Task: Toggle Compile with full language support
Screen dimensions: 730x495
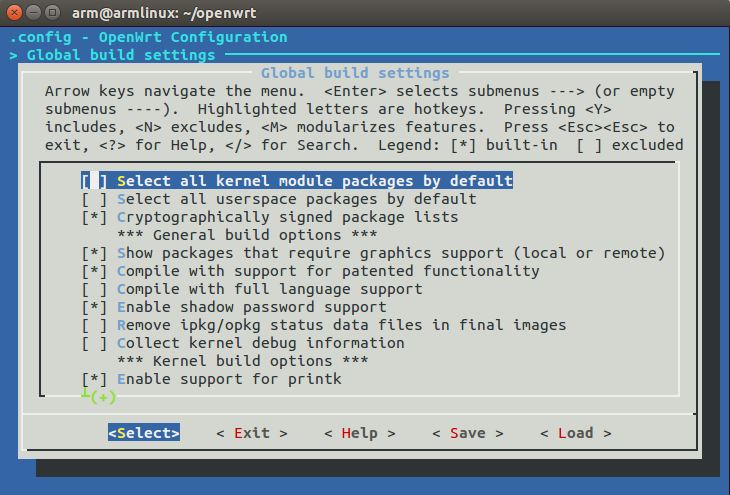Action: pyautogui.click(x=252, y=289)
